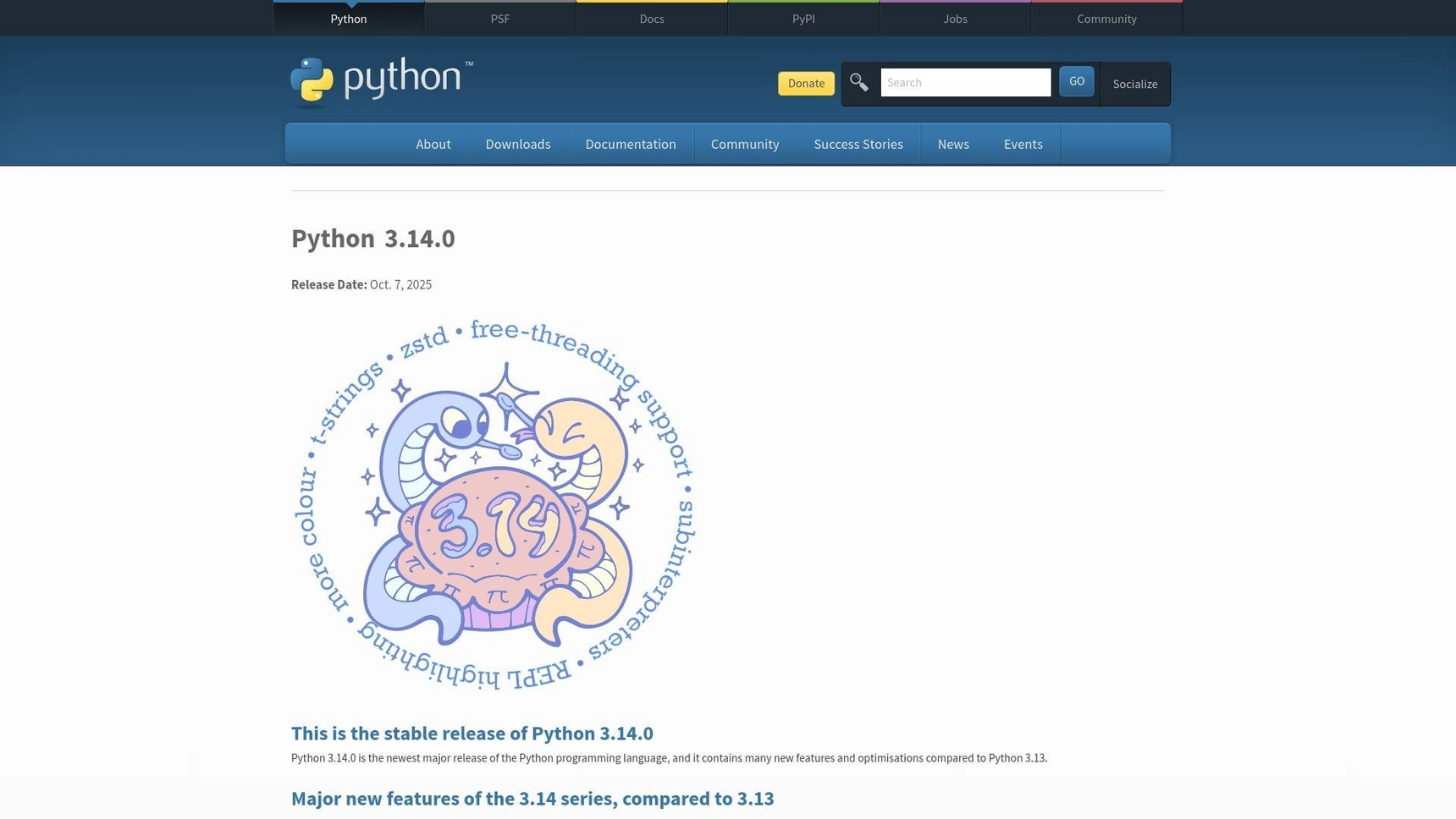This screenshot has height=819, width=1456.
Task: Open the Success Stories navigation menu
Action: (858, 144)
